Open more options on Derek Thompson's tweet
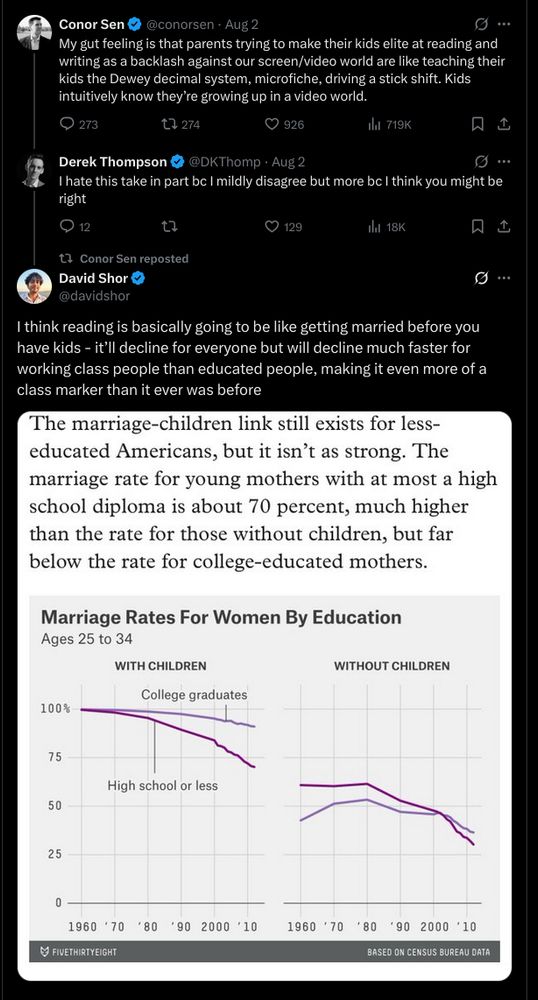This screenshot has height=1000, width=538. [504, 161]
